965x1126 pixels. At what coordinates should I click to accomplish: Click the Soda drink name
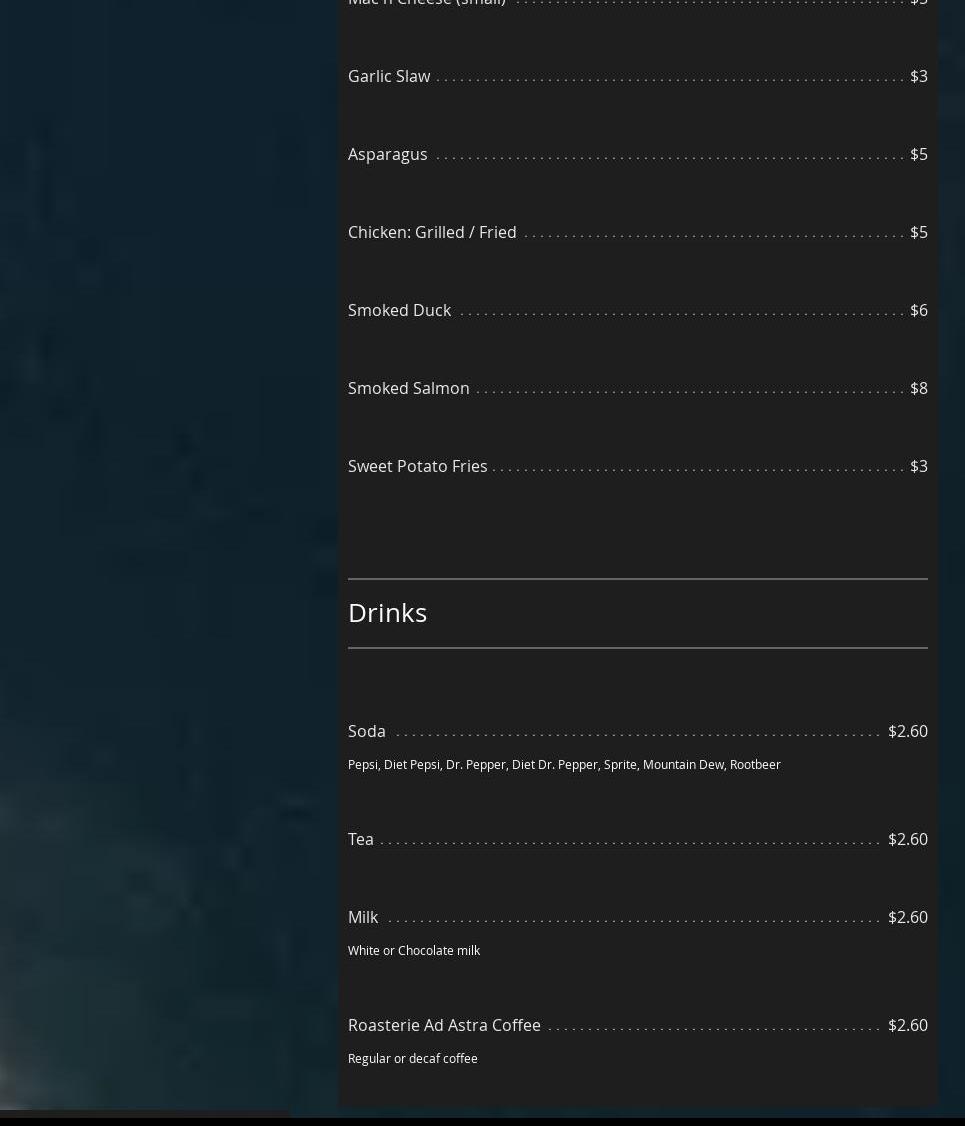pyautogui.click(x=366, y=731)
